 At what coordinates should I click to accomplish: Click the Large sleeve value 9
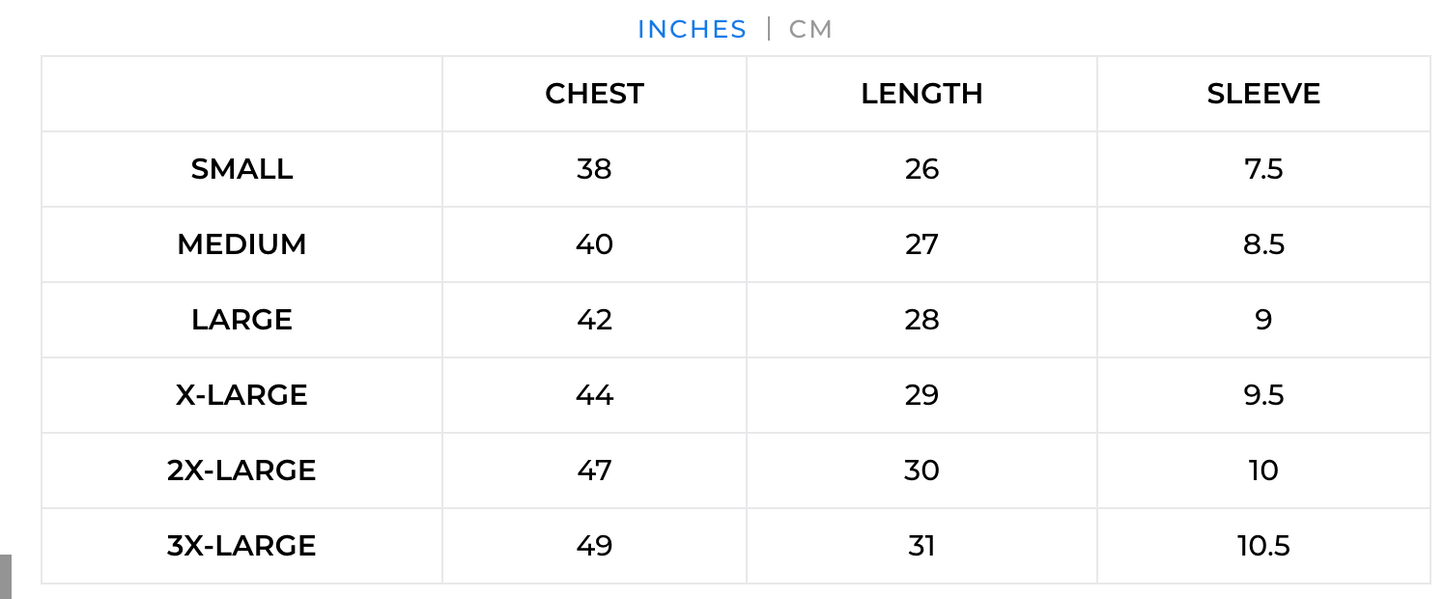tap(1263, 319)
